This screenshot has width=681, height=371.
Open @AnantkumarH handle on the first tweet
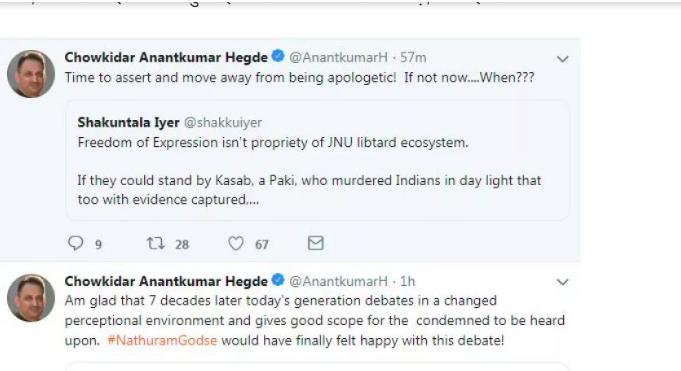(338, 57)
